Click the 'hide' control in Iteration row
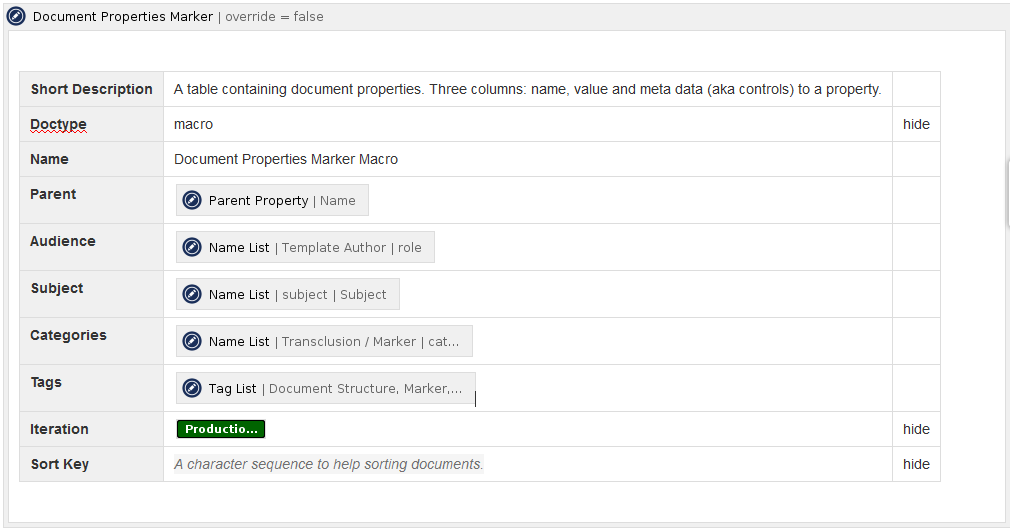Image resolution: width=1010 pixels, height=530 pixels. click(x=916, y=429)
